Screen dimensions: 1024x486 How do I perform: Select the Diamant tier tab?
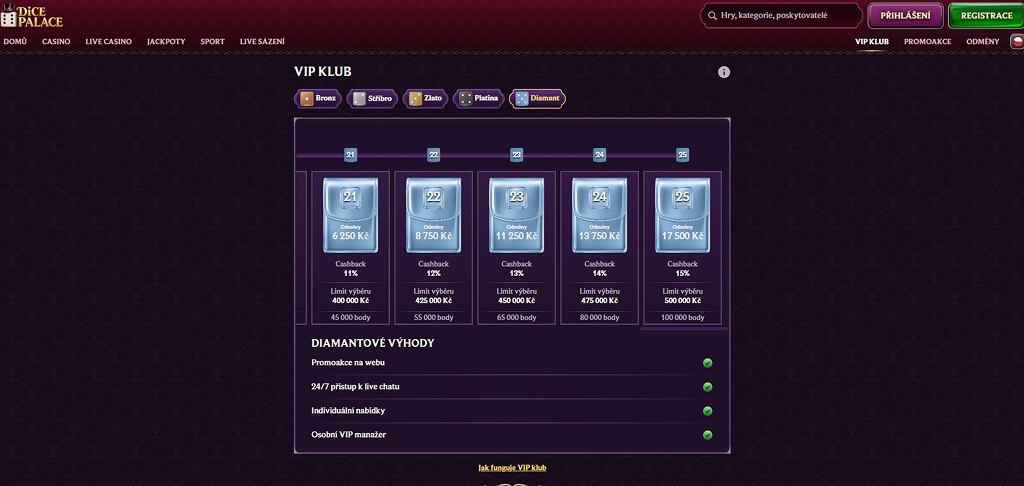(537, 99)
